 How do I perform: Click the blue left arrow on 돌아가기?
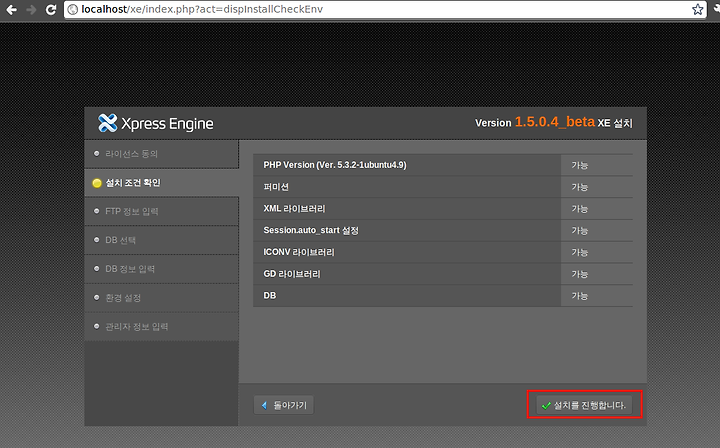click(264, 405)
